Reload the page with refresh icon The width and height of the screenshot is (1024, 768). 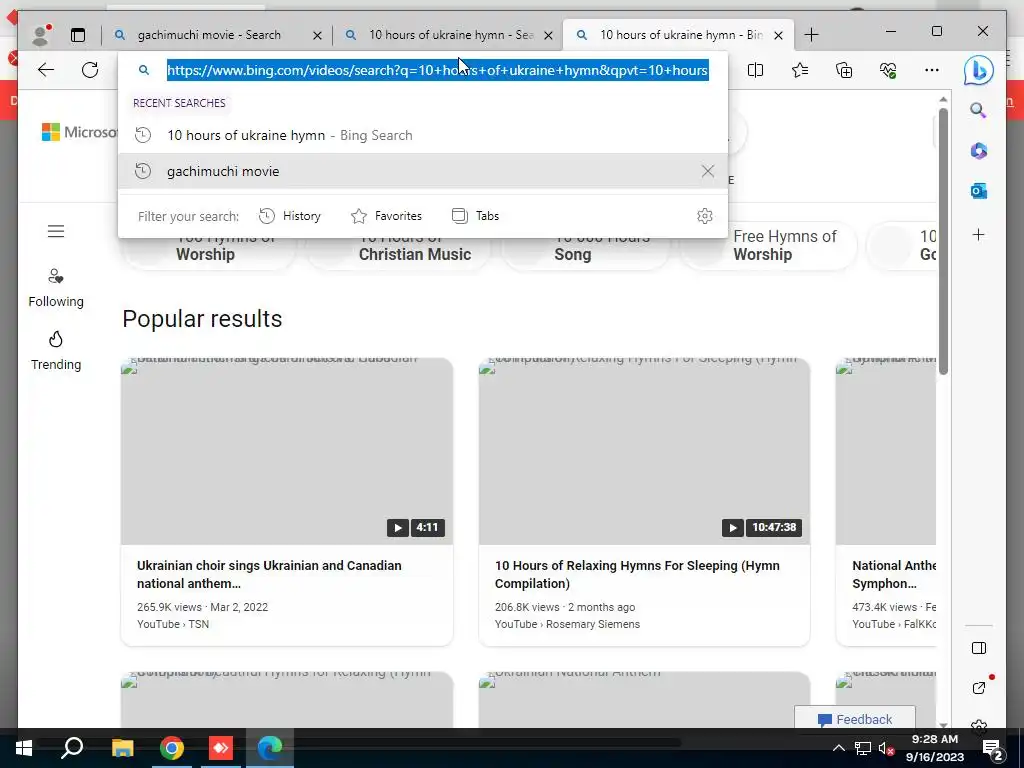pyautogui.click(x=90, y=70)
